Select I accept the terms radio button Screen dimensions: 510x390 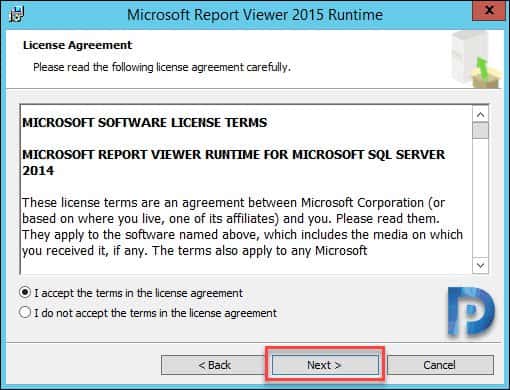(25, 293)
